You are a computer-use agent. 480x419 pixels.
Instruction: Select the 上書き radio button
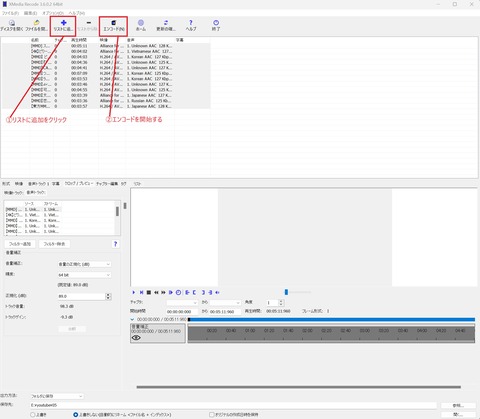coord(33,415)
